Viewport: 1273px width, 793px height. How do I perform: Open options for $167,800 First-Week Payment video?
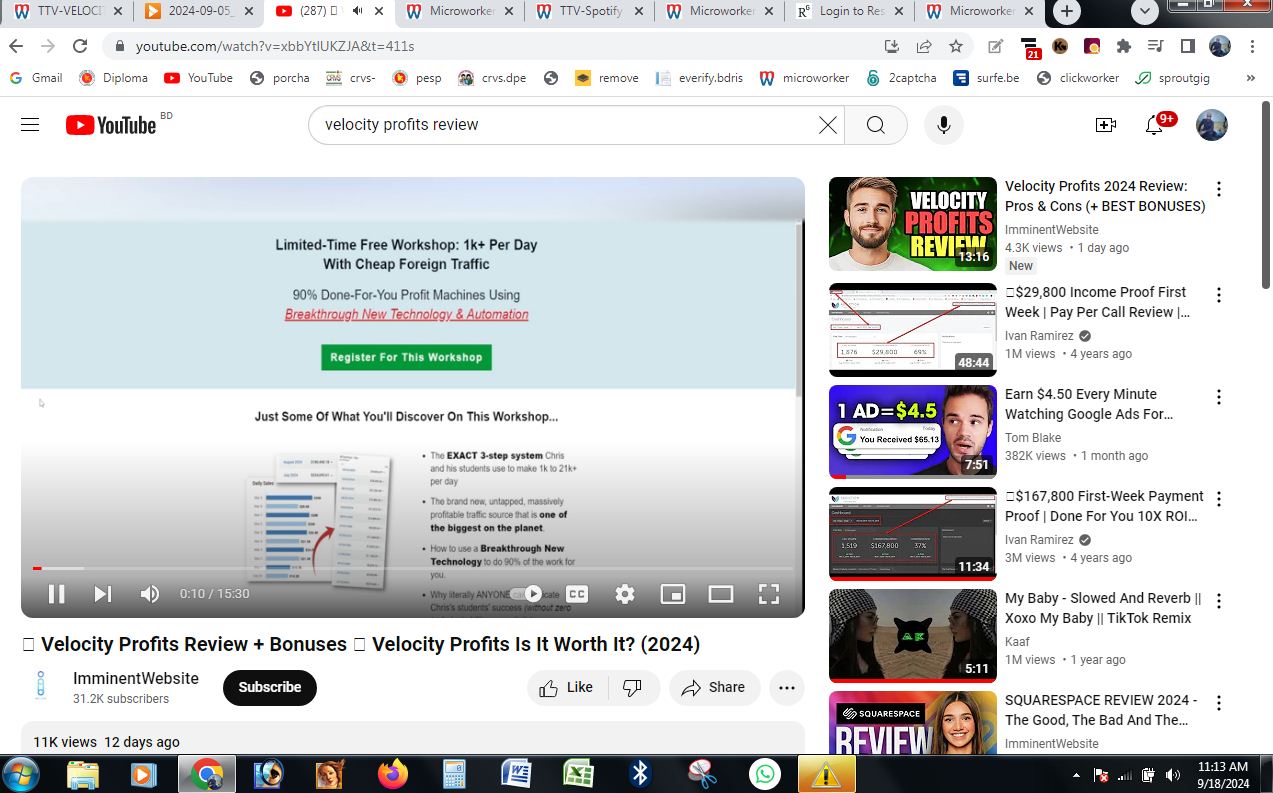pyautogui.click(x=1219, y=499)
